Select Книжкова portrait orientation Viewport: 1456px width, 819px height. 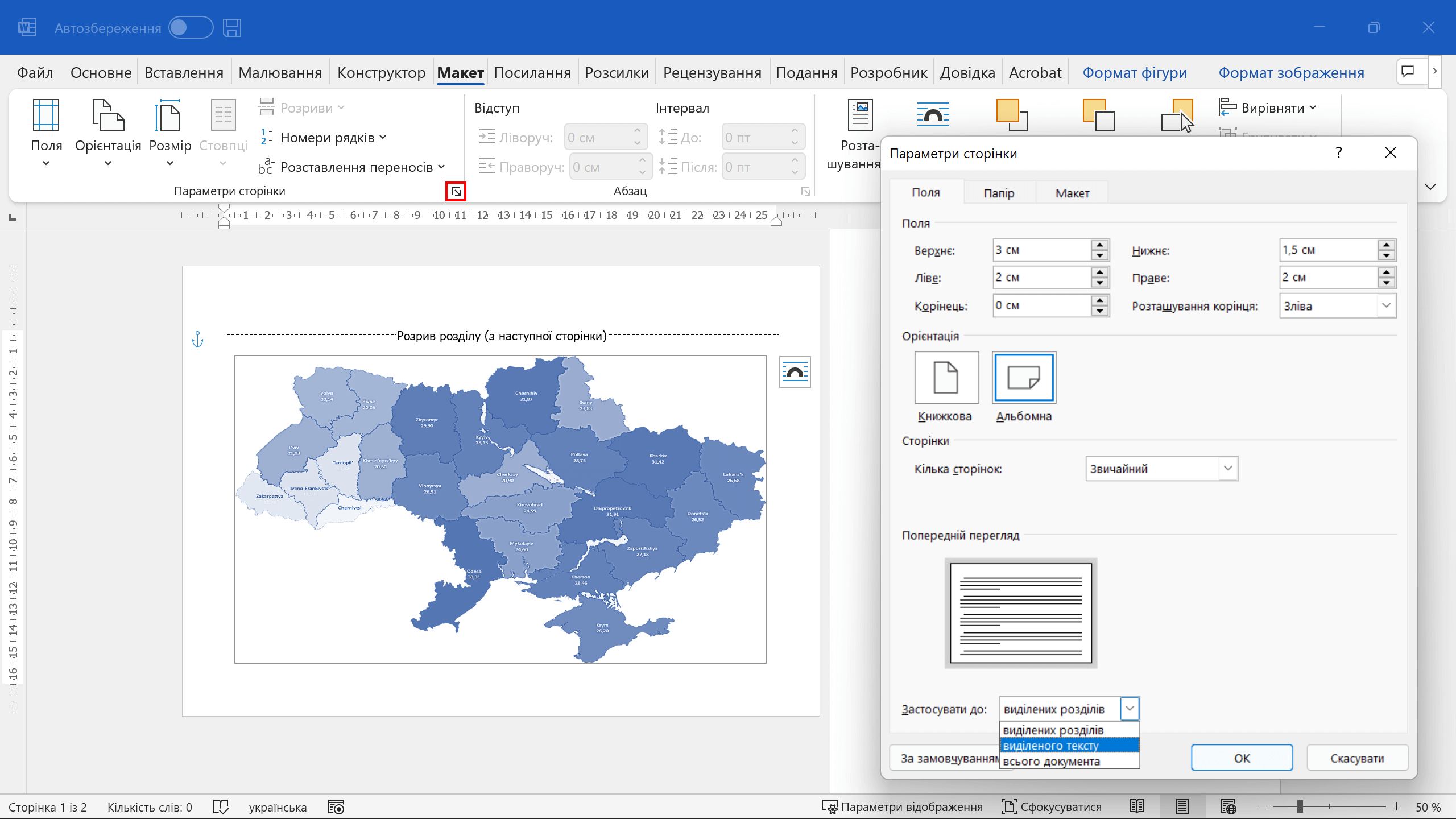tap(946, 378)
